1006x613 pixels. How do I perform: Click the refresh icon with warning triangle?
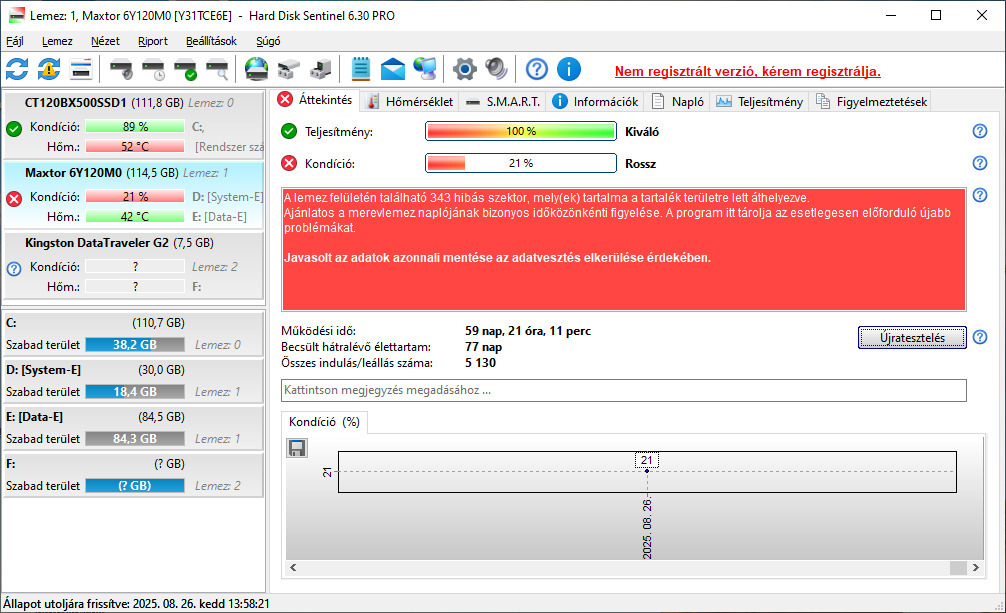pos(49,69)
